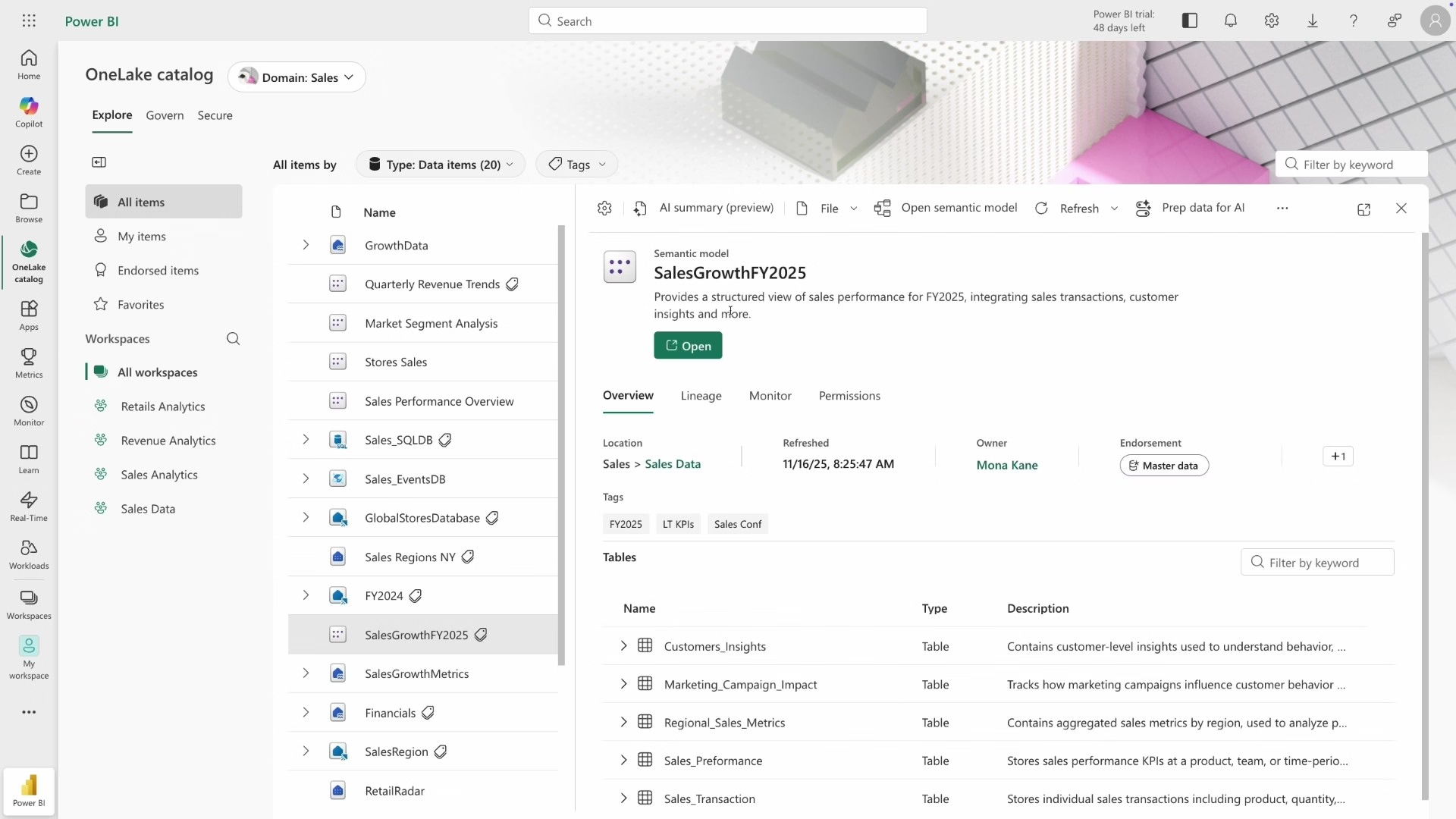This screenshot has height=819, width=1456.
Task: Select Quarterly Revenue Trends item
Action: pos(422,284)
